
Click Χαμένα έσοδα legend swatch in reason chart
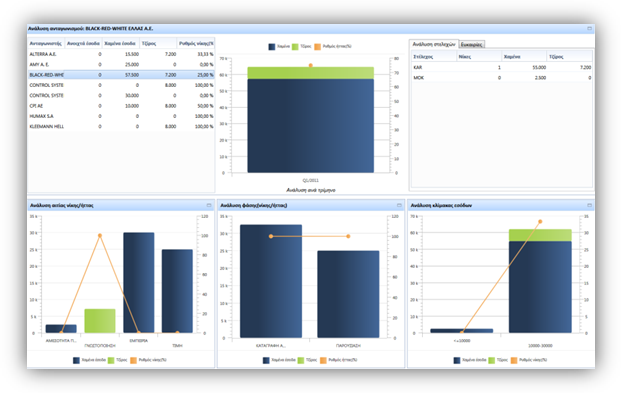pos(76,360)
